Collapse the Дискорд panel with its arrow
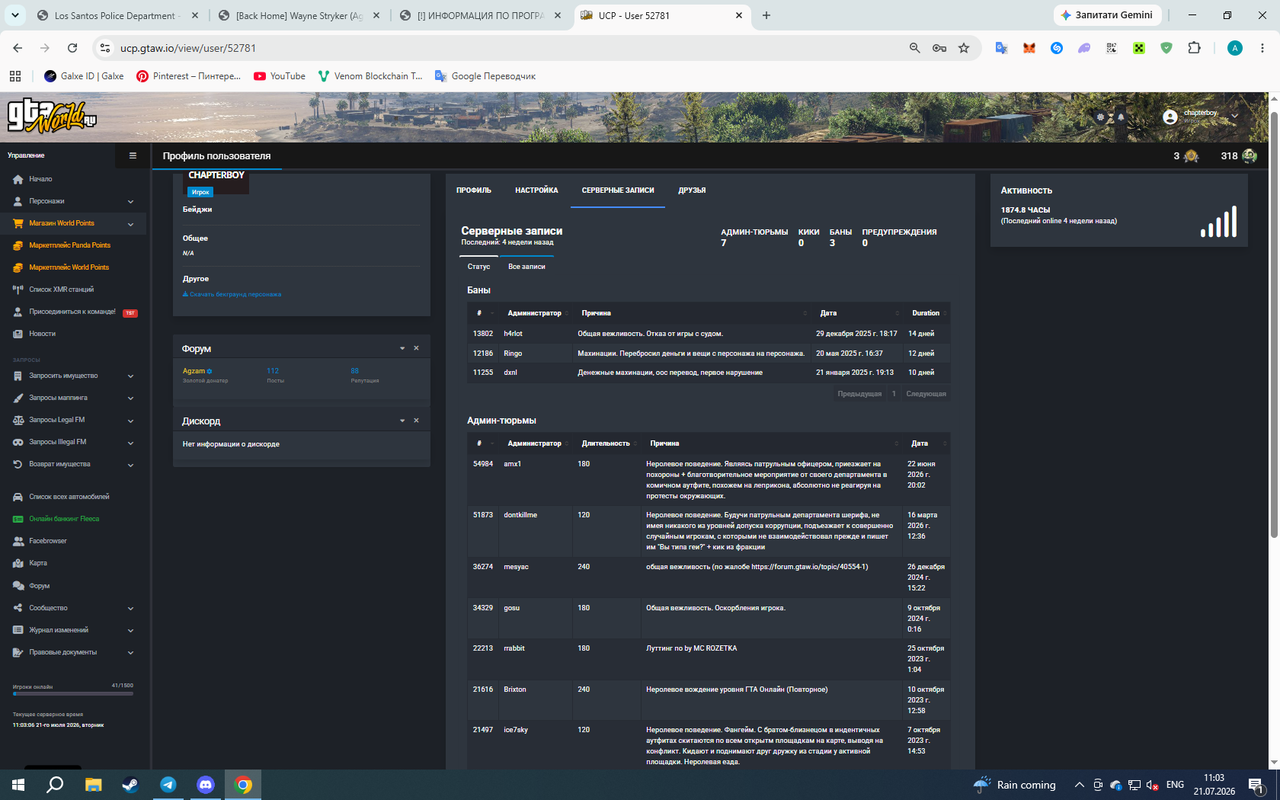Image resolution: width=1280 pixels, height=800 pixels. click(402, 421)
